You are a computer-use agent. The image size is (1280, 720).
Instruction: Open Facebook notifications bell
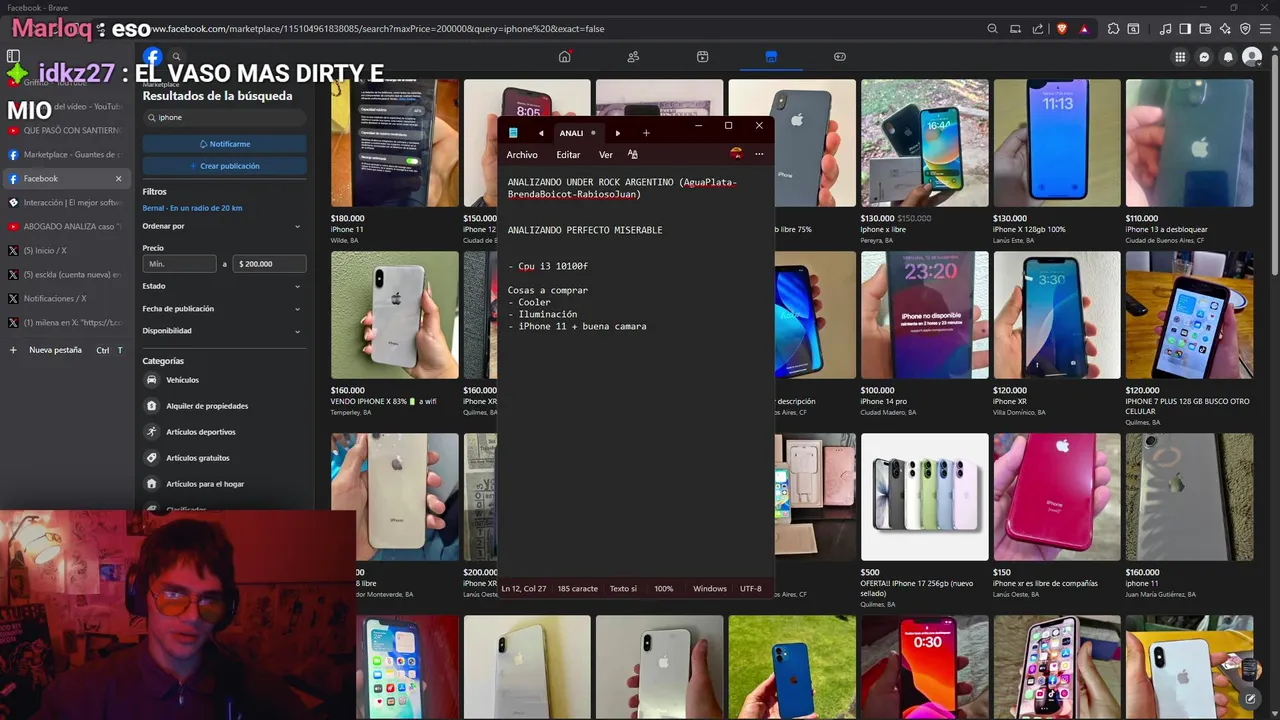point(1228,57)
